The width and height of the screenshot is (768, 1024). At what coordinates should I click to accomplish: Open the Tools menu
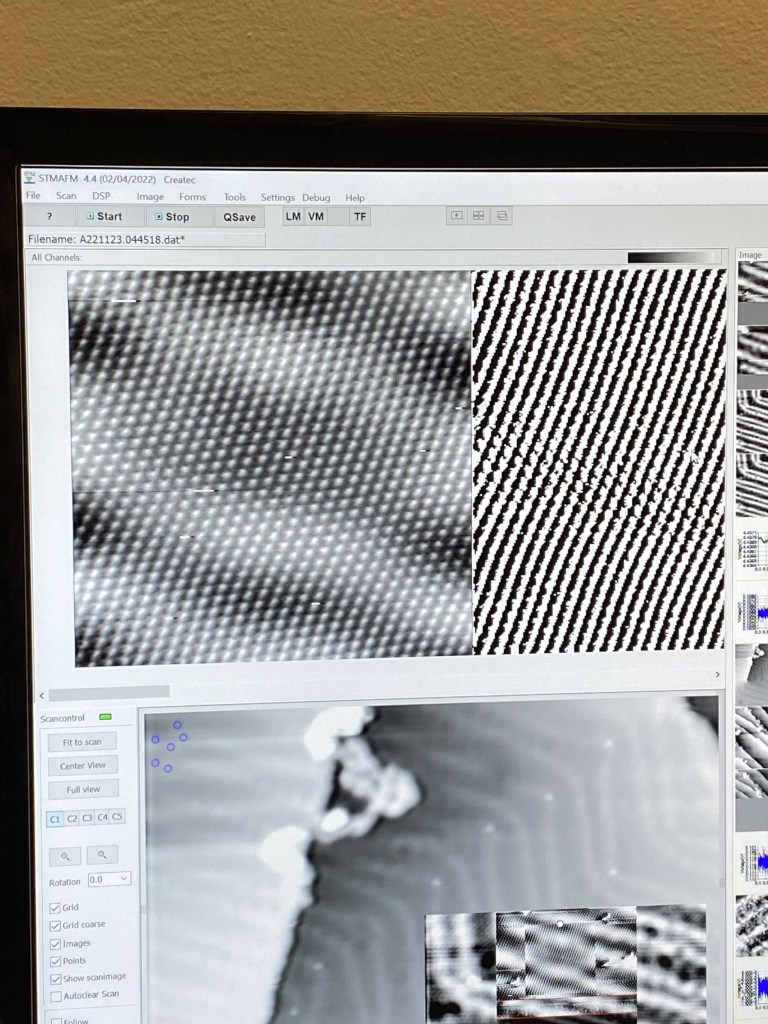coord(234,197)
